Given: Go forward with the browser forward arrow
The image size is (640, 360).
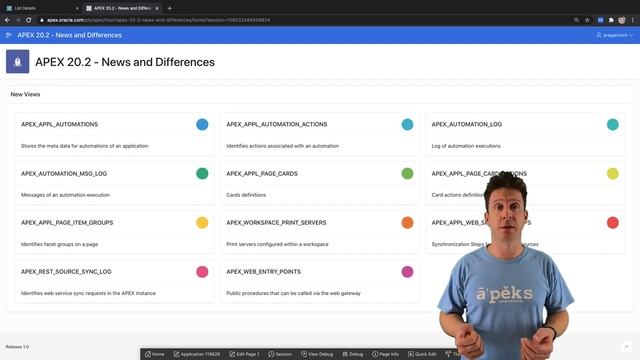Looking at the screenshot, I should [18, 20].
